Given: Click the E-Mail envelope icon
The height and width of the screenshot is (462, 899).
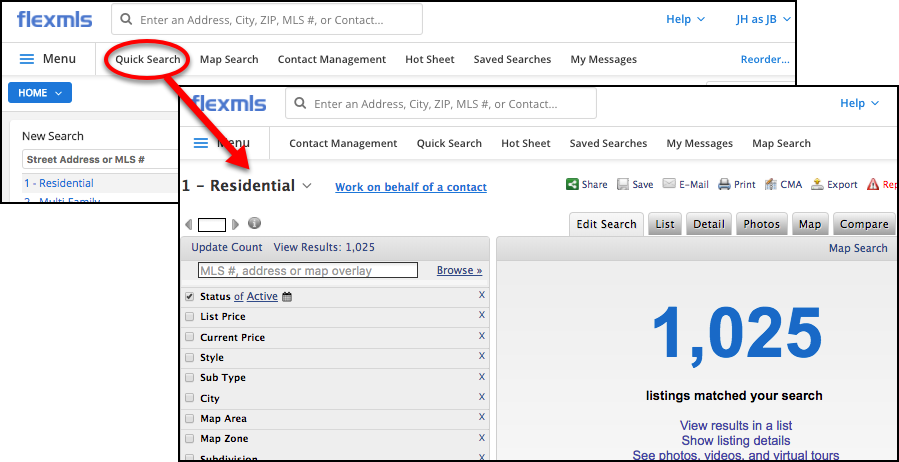Looking at the screenshot, I should tap(668, 185).
